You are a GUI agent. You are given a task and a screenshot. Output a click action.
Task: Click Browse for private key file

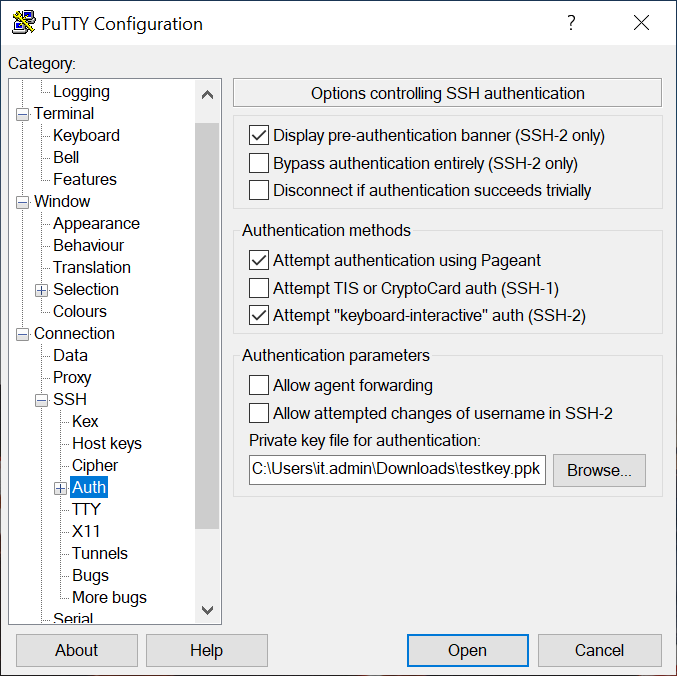point(599,470)
